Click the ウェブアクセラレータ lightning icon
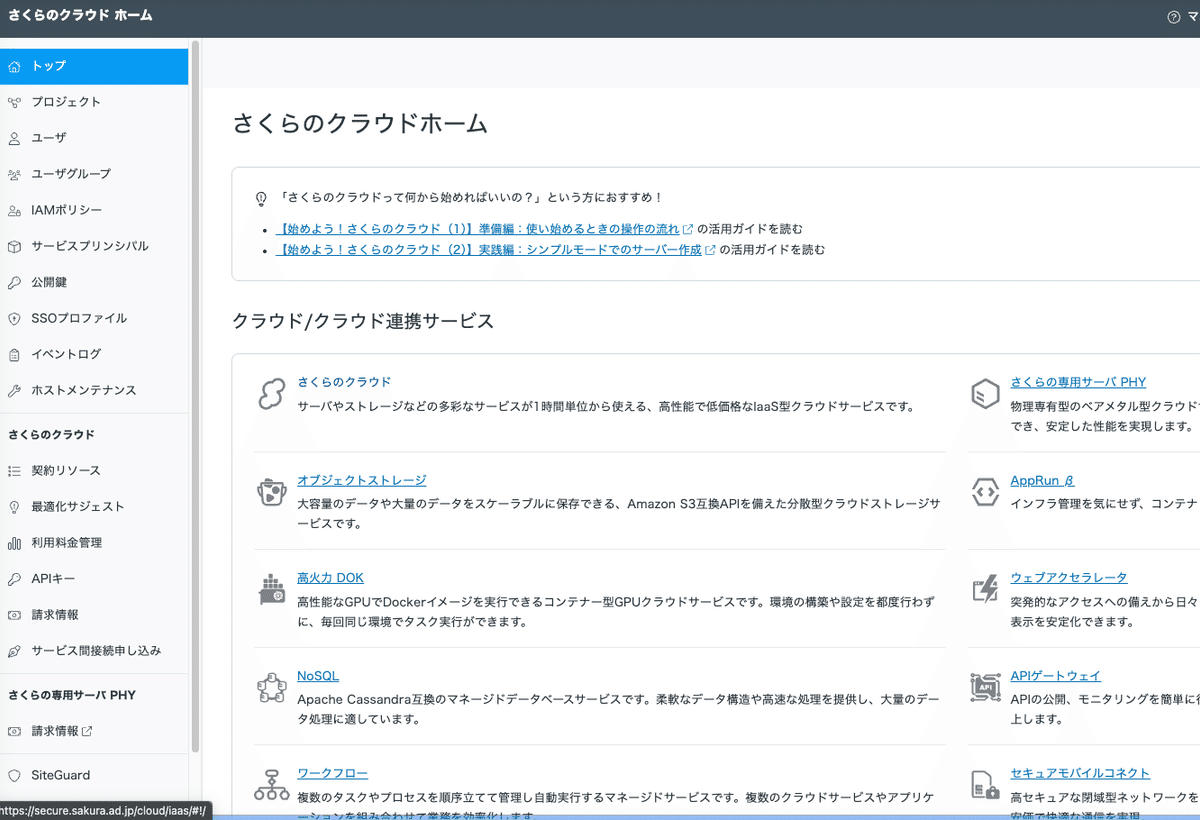Image resolution: width=1200 pixels, height=820 pixels. click(x=986, y=589)
